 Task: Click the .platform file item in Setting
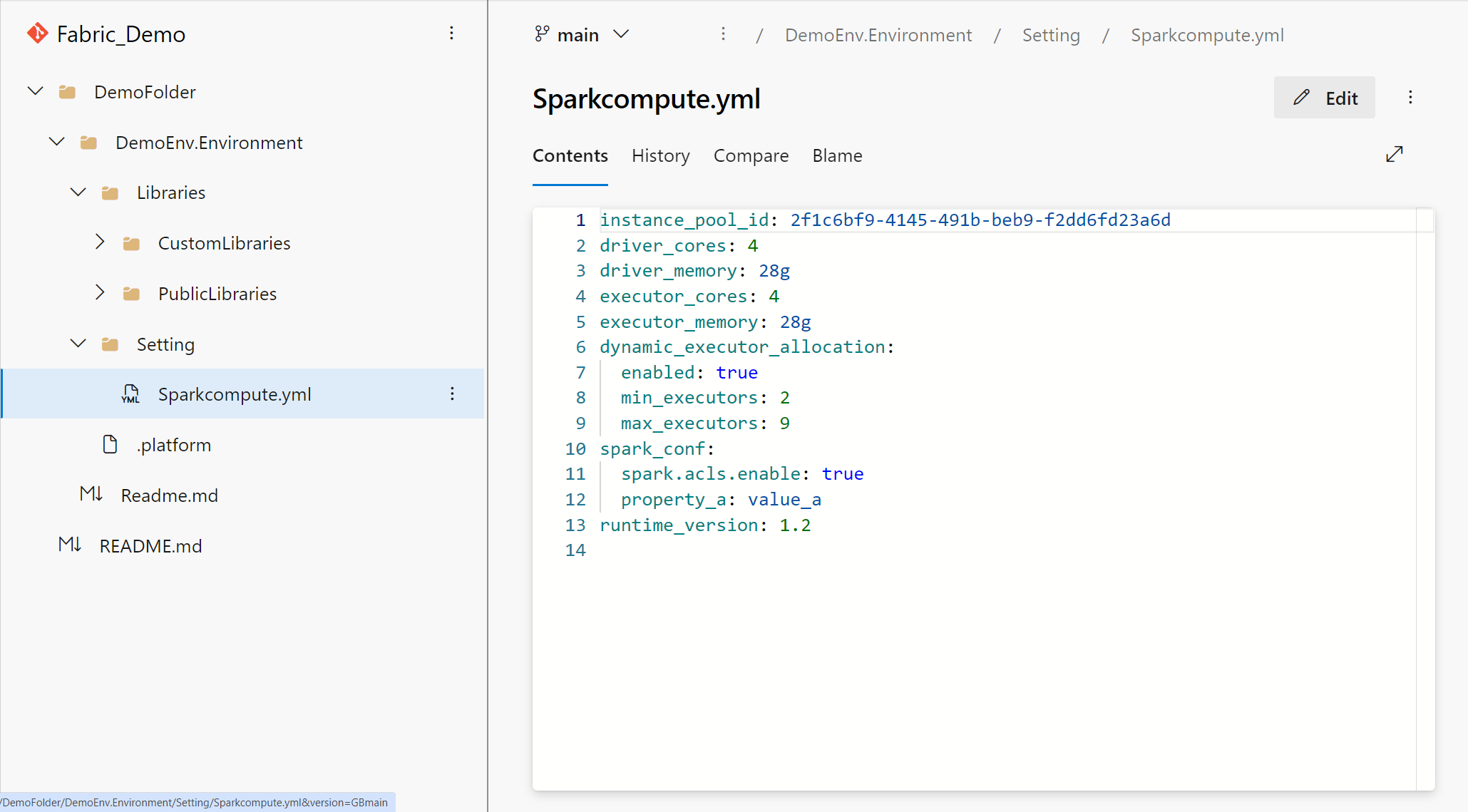(x=175, y=445)
